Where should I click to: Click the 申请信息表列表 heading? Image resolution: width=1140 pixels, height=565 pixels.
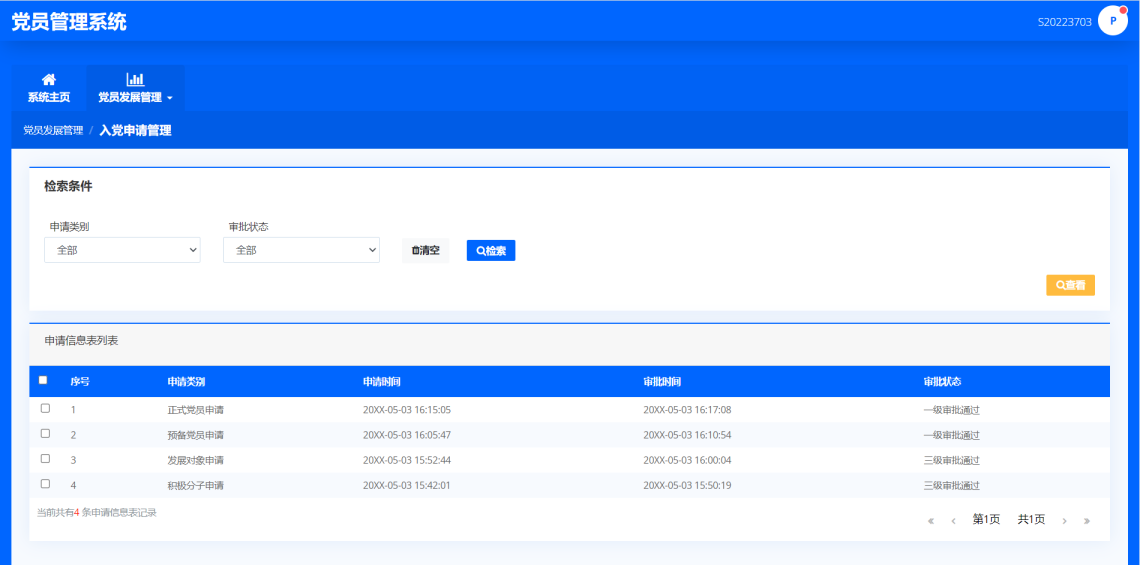click(x=81, y=340)
